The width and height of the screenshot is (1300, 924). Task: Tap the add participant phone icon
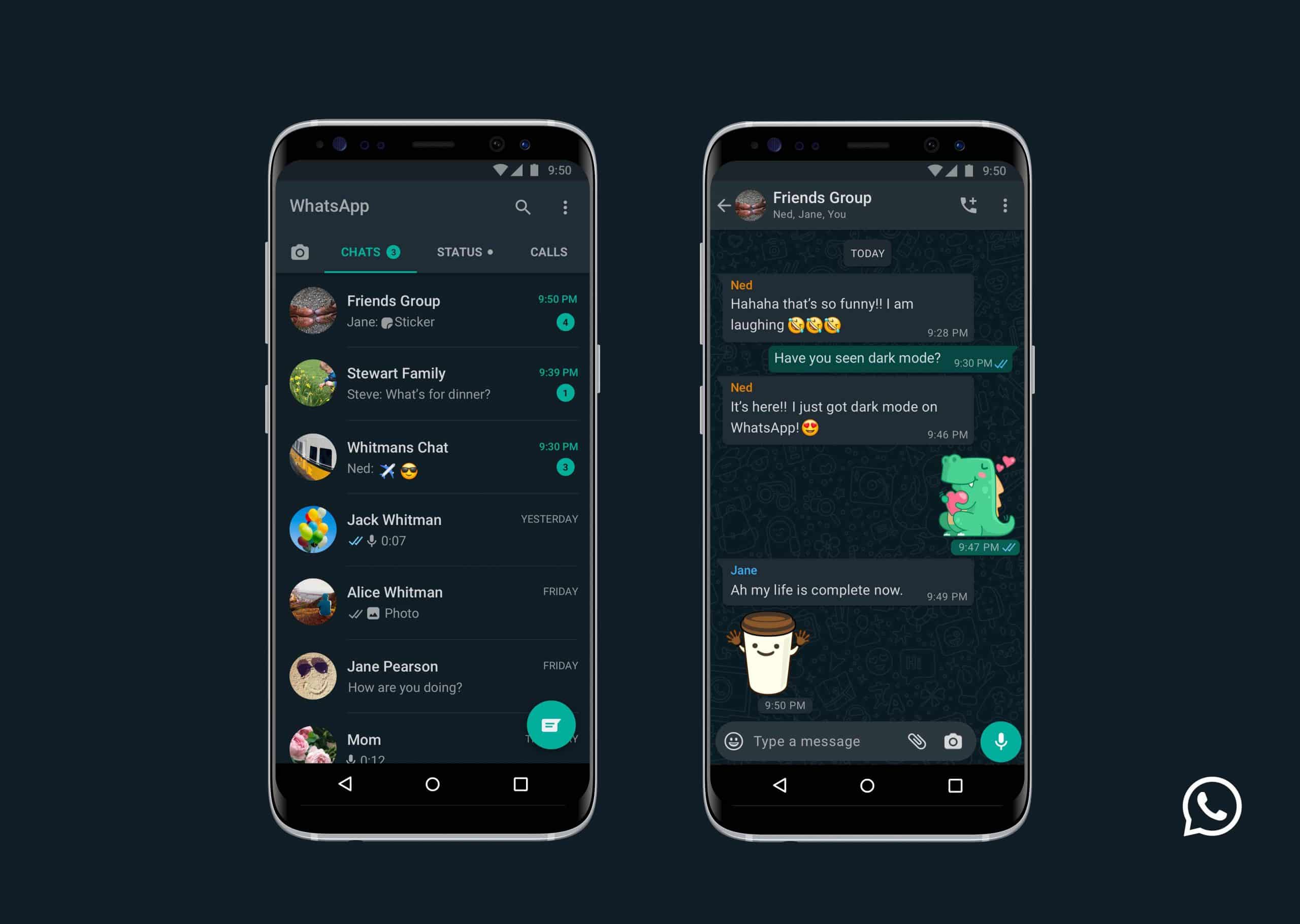click(966, 206)
